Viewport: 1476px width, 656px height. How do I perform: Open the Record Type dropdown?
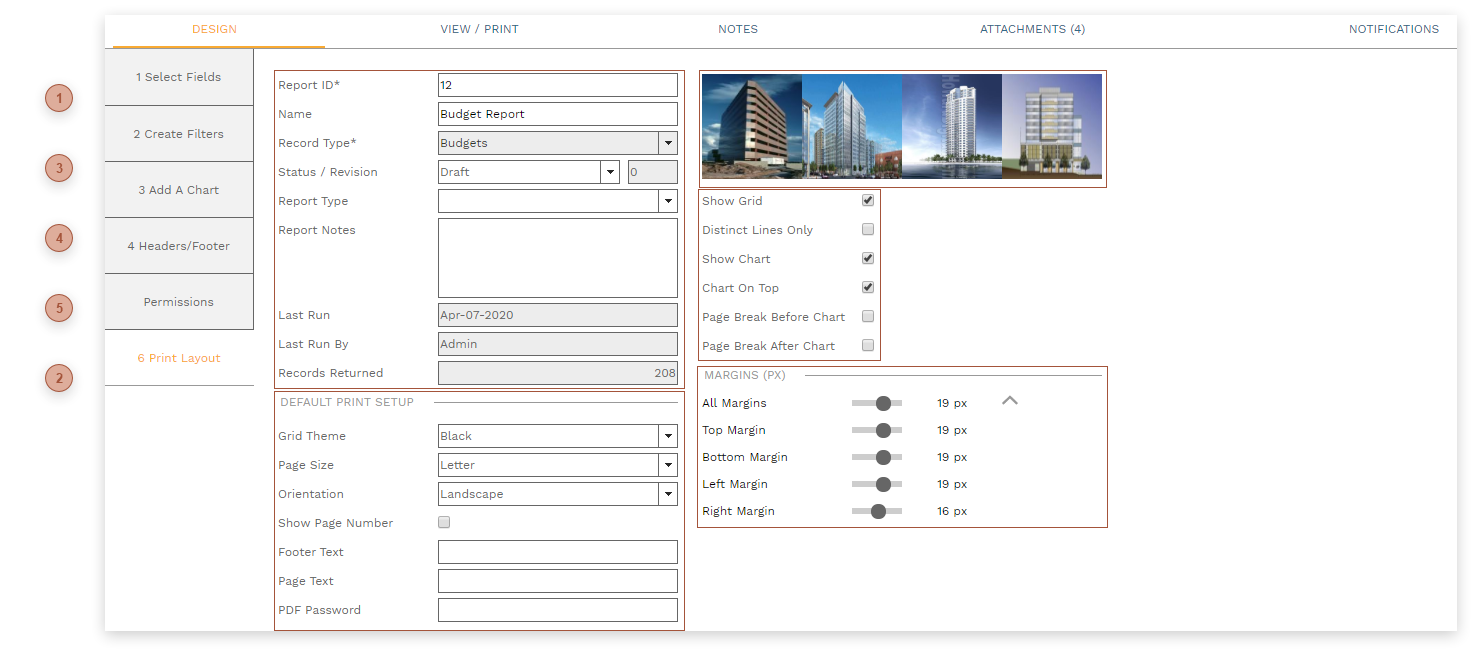pos(668,143)
